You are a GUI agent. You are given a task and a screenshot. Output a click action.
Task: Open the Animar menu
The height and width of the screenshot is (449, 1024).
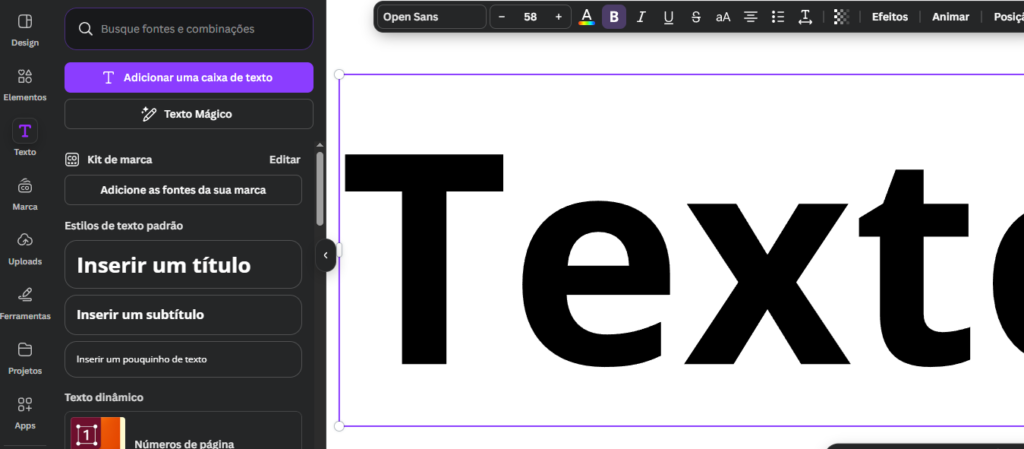950,17
